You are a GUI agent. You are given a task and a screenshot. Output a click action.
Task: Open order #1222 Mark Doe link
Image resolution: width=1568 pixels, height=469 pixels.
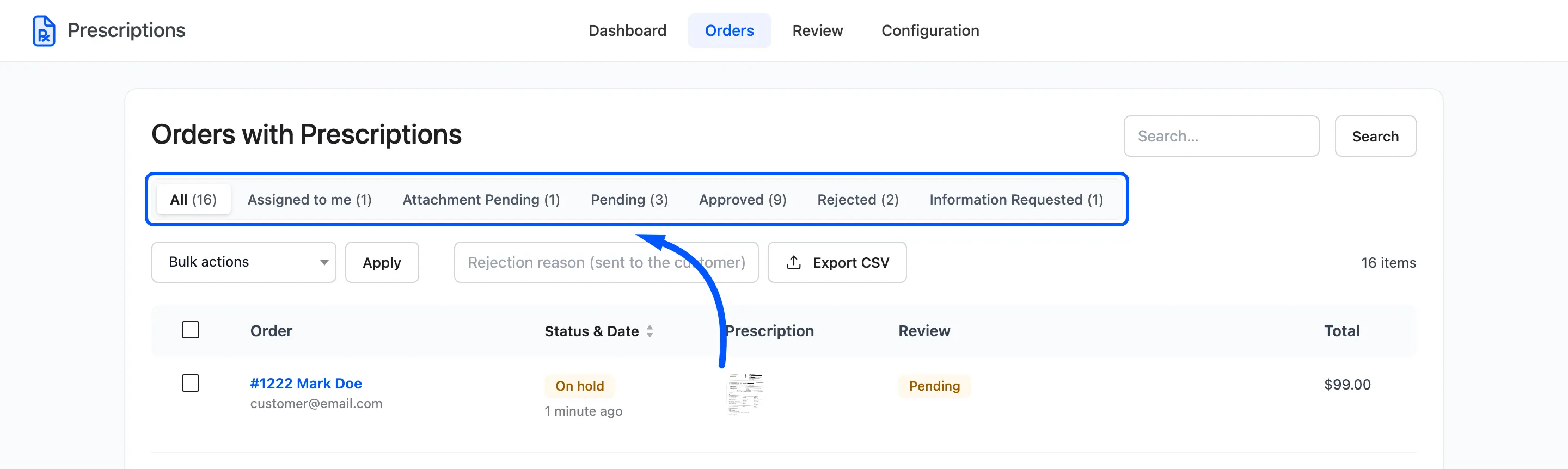tap(306, 383)
